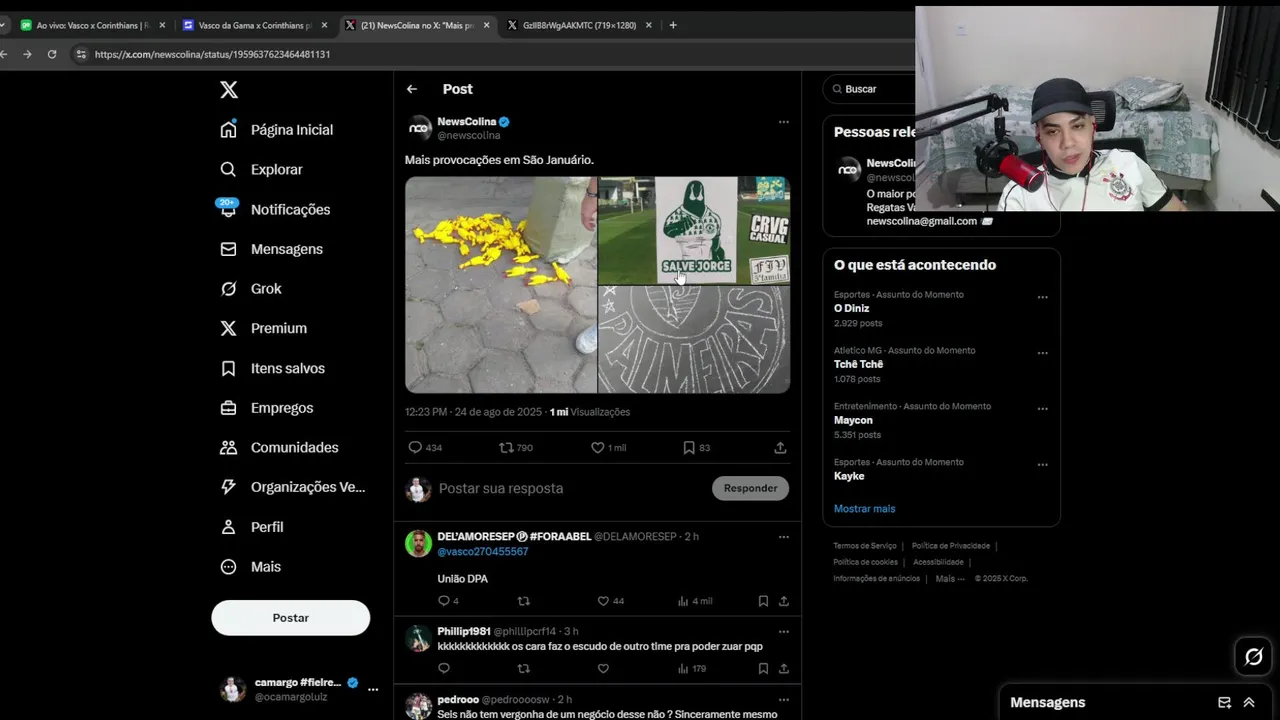The image size is (1280, 720).
Task: Repost the DEL'AMORESEP reply
Action: pyautogui.click(x=523, y=601)
